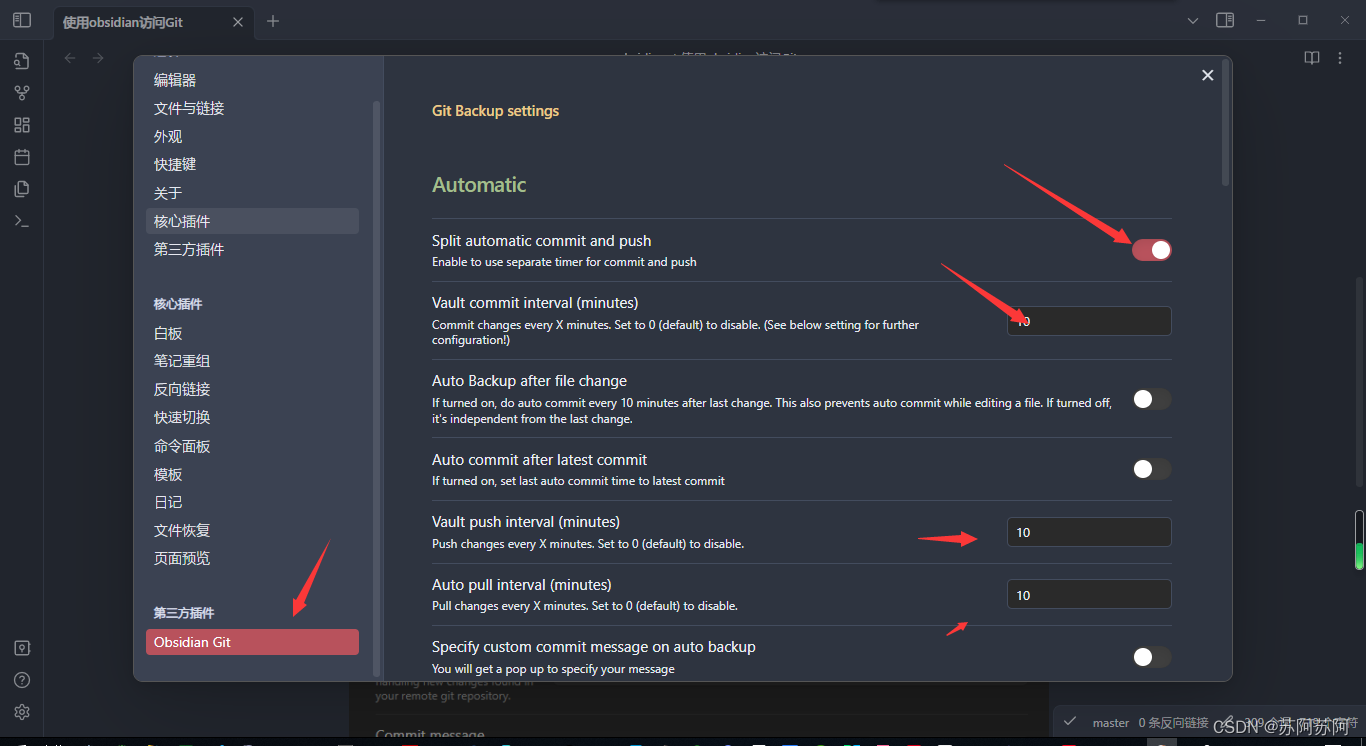Screen dimensions: 1366x746
Task: Click the settings sidebar scrollbar
Action: [x=377, y=387]
